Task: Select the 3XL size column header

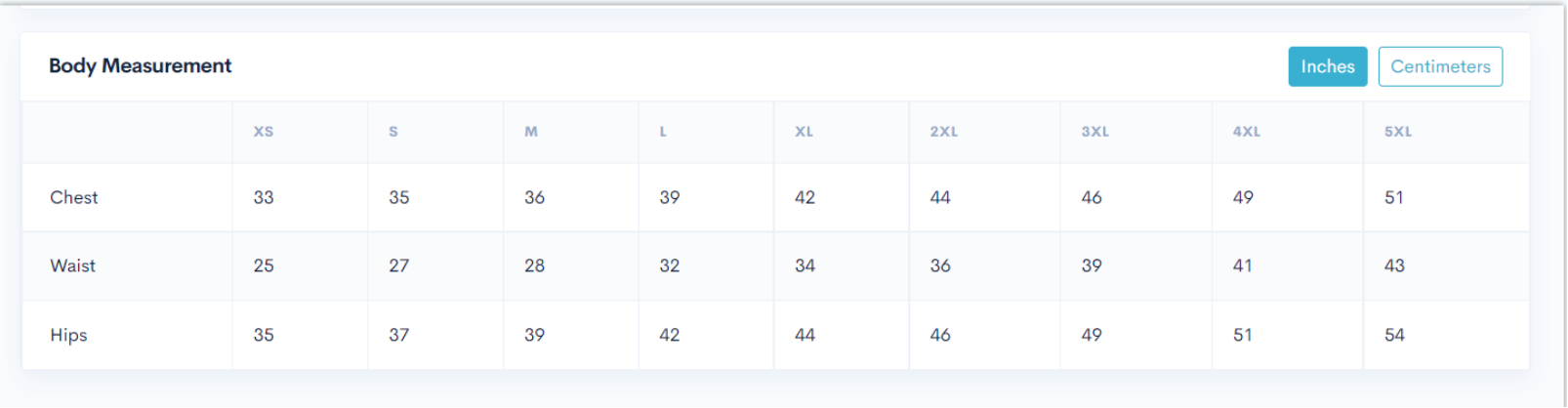Action: click(1094, 132)
